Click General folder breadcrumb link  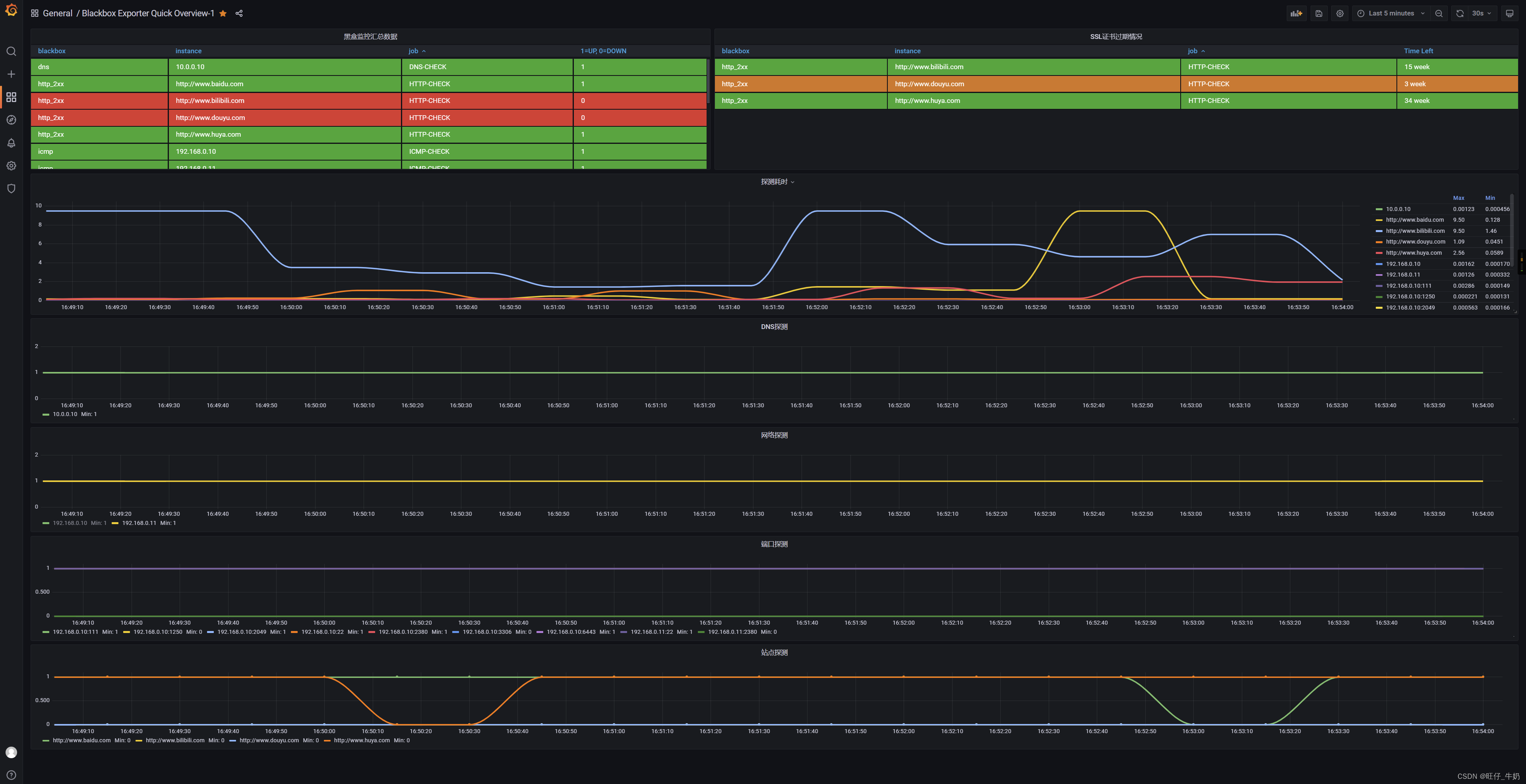click(x=58, y=14)
